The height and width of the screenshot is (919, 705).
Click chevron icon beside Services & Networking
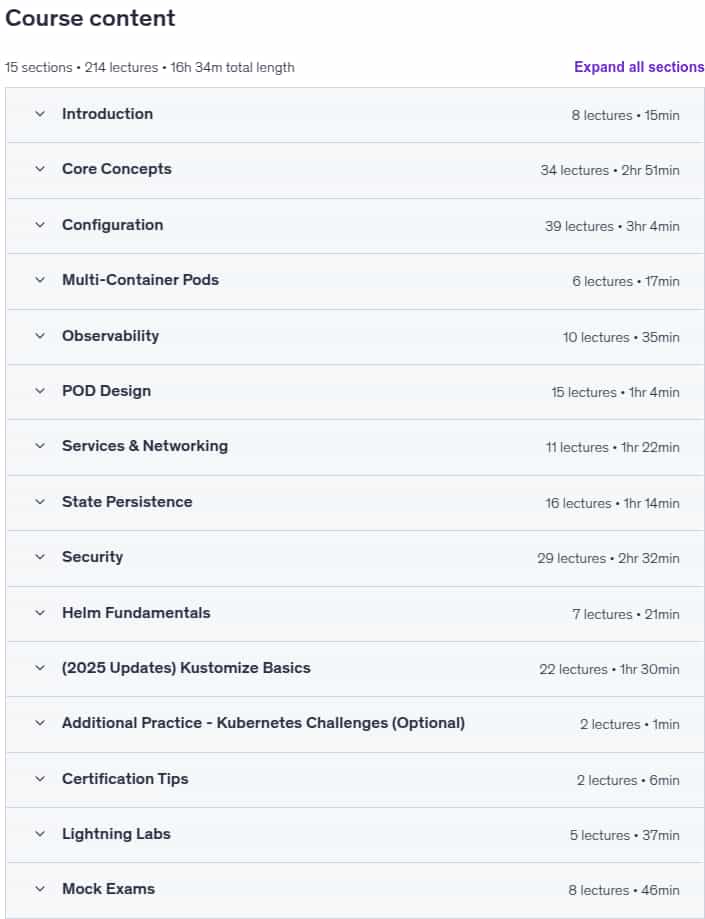click(40, 445)
